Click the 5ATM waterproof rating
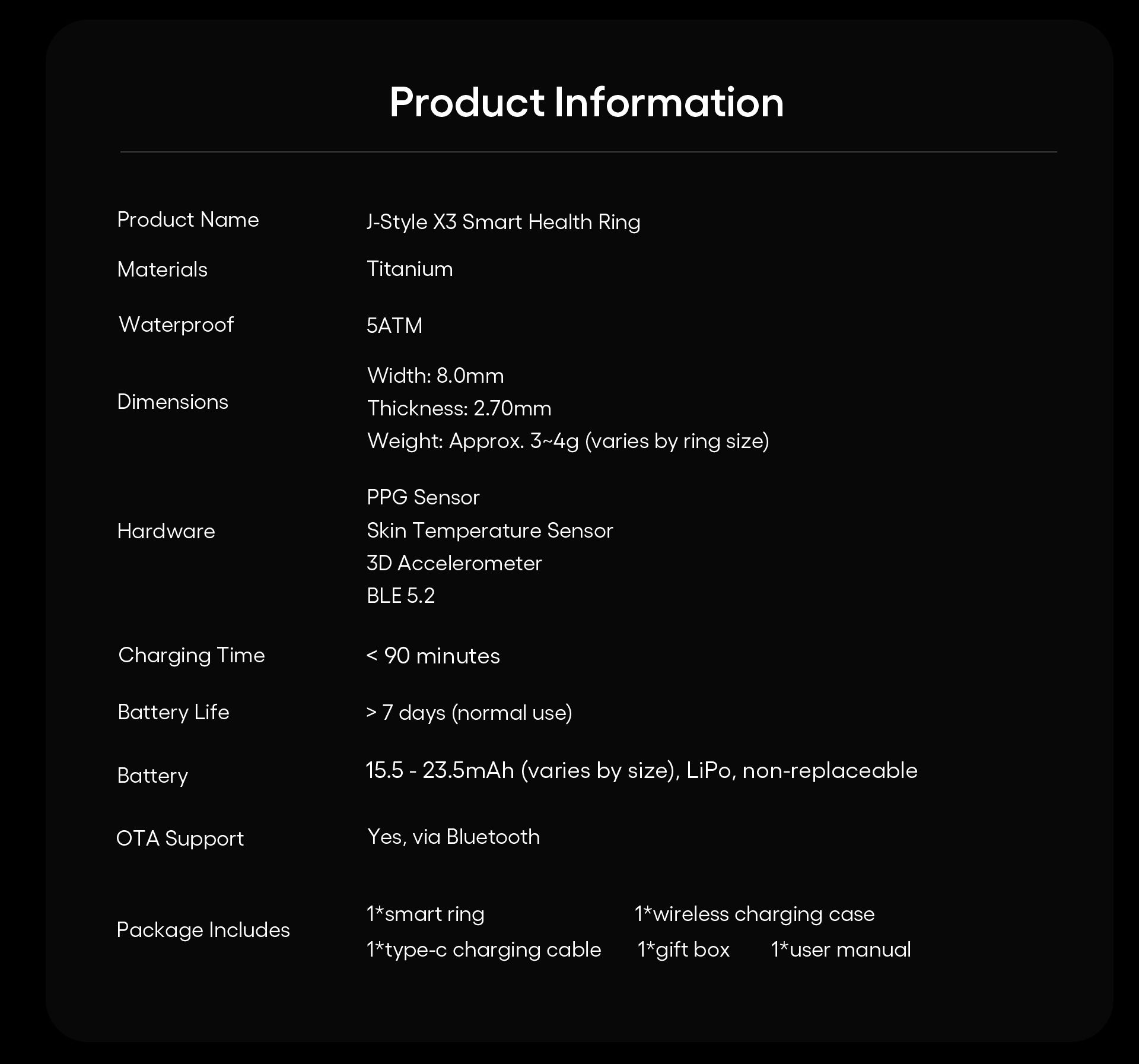Viewport: 1139px width, 1064px height. click(394, 326)
